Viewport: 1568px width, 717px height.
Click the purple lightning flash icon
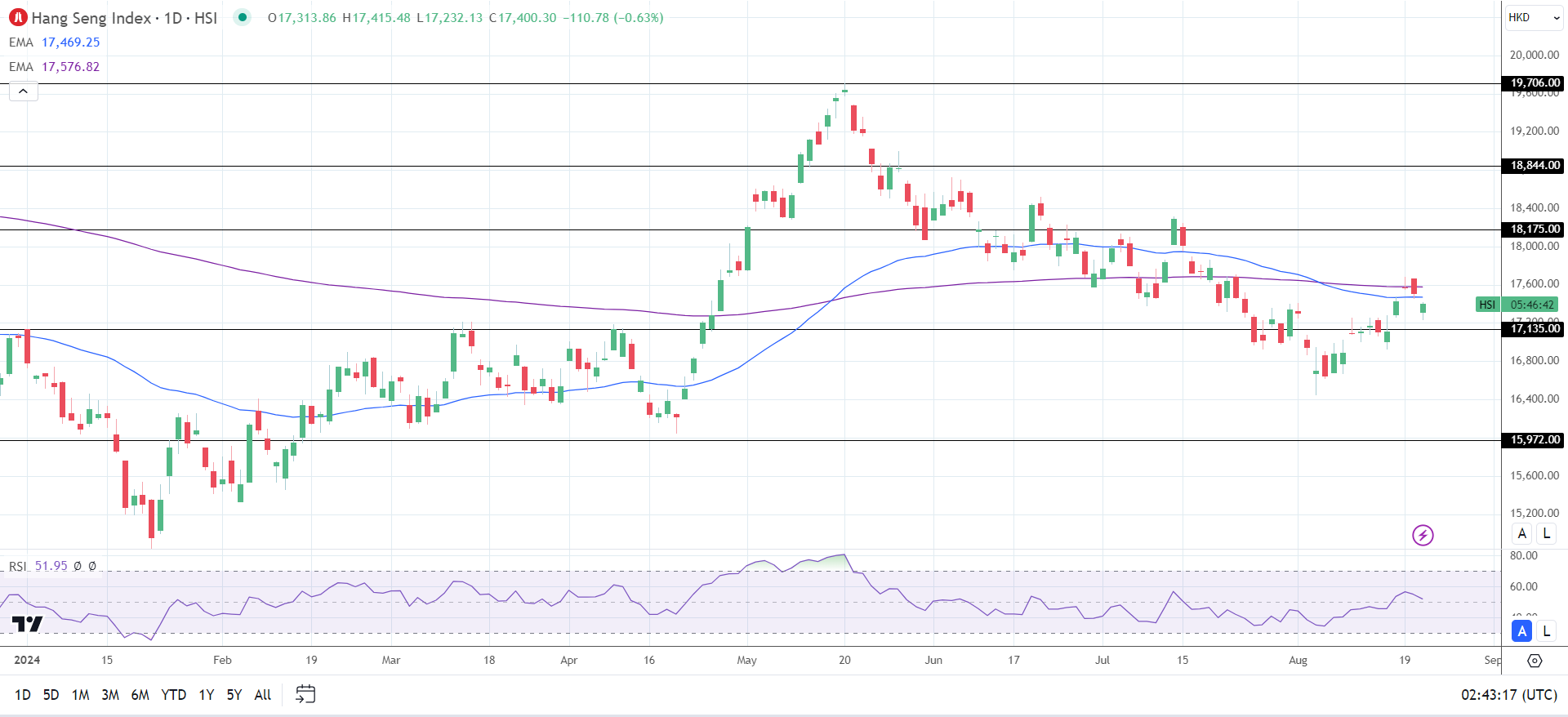click(1423, 535)
